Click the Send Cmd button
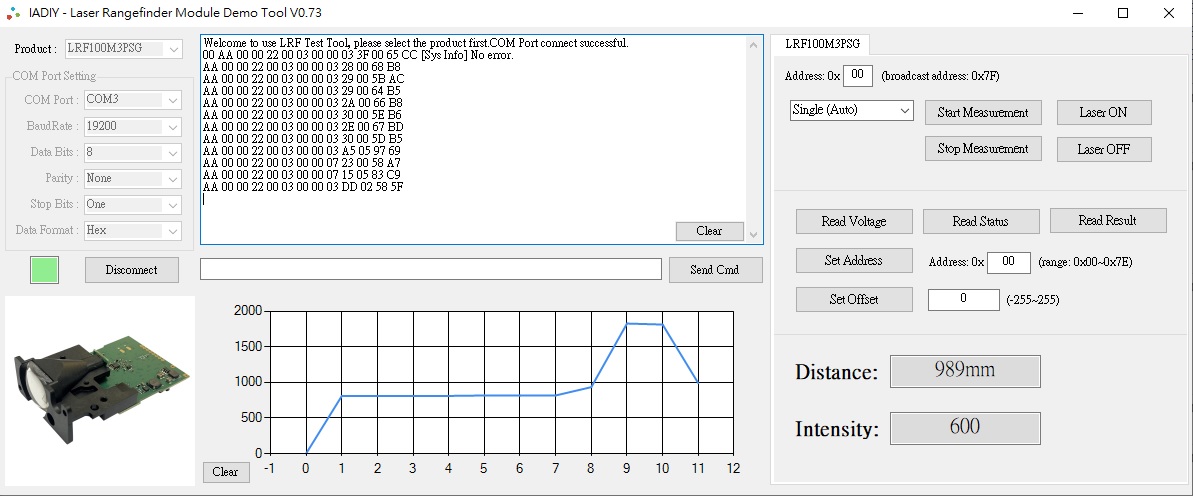This screenshot has width=1193, height=496. [x=714, y=270]
